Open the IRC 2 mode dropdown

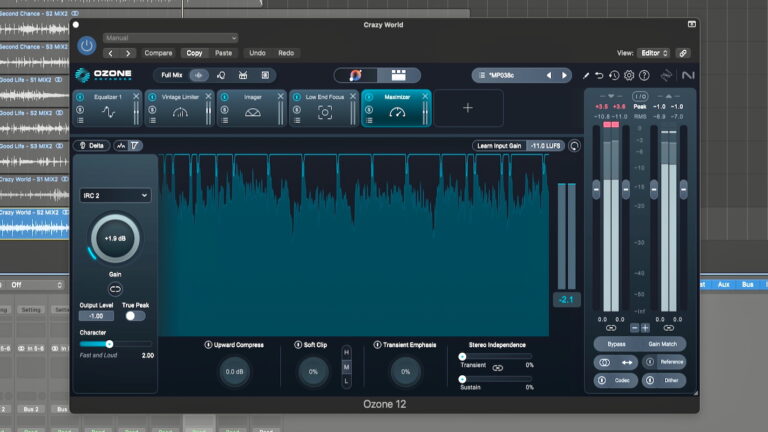tap(115, 195)
